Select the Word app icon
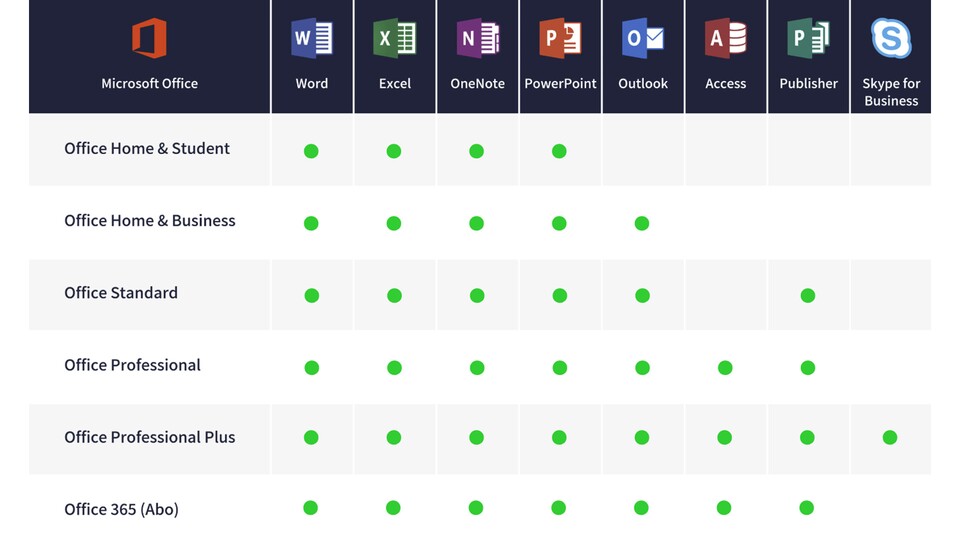Image resolution: width=960 pixels, height=540 pixels. pos(312,38)
